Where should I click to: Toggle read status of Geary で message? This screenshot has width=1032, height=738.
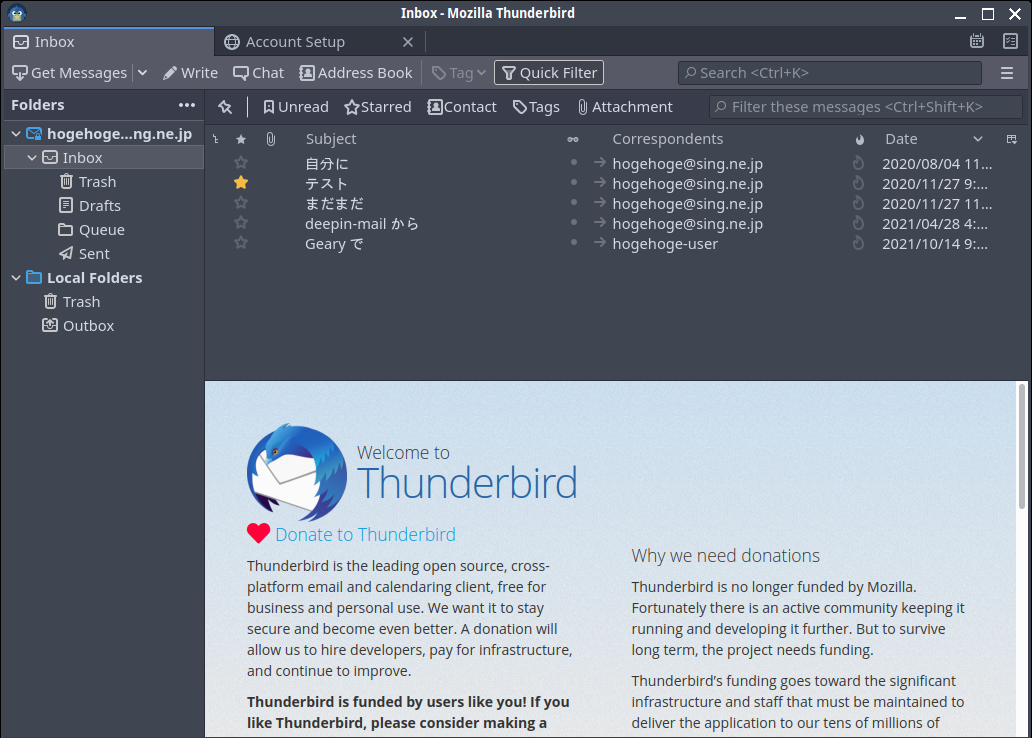574,242
